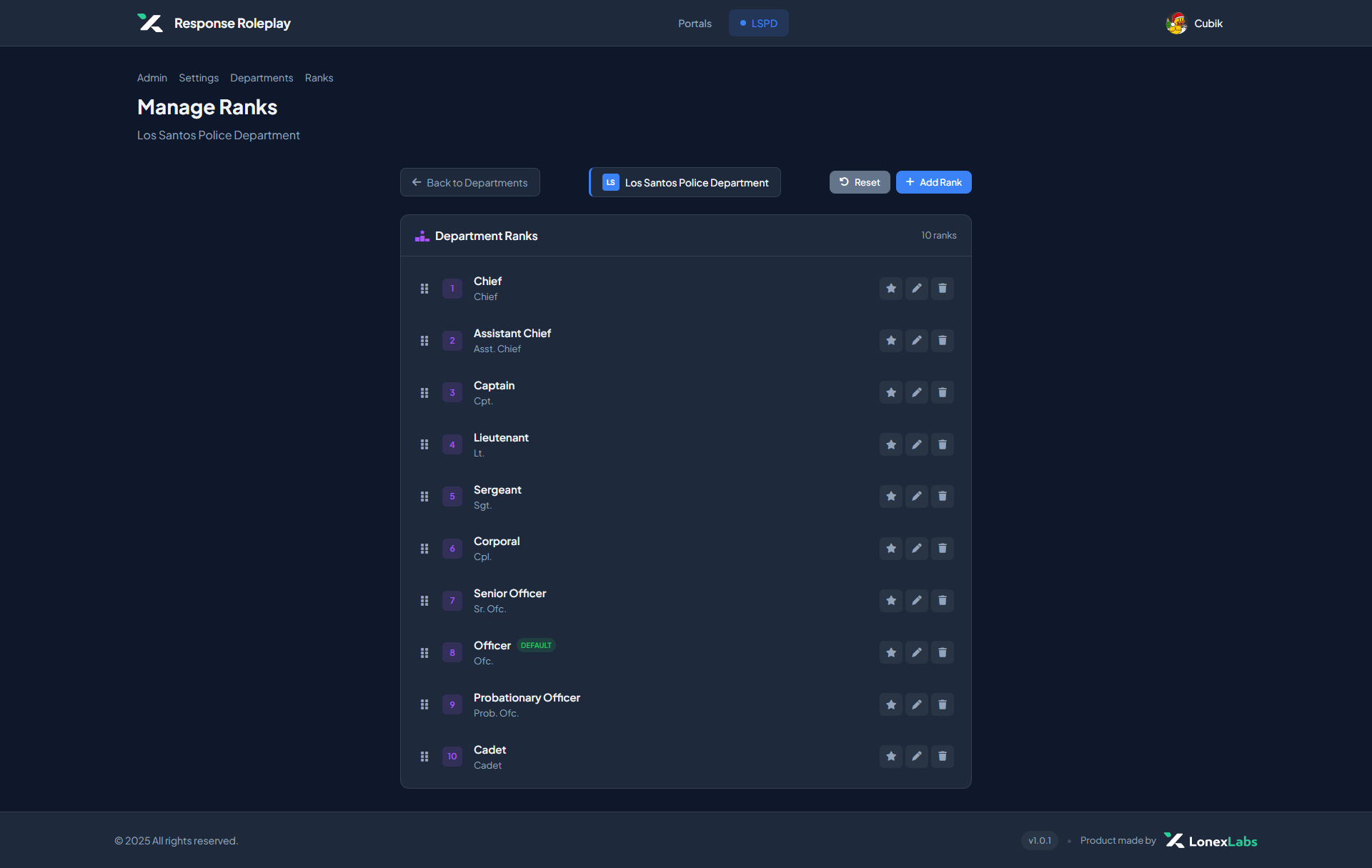The image size is (1372, 868).
Task: Star the Lieutenant rank
Action: coord(891,444)
